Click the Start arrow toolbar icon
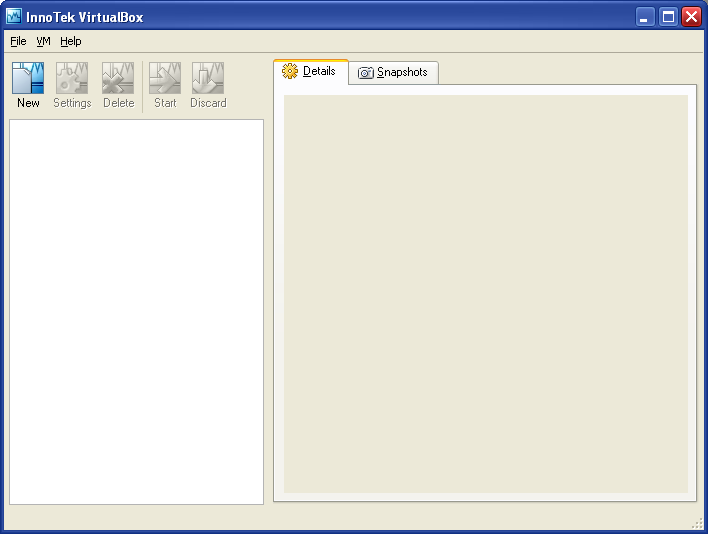Screen dimensions: 708x534 (165, 78)
